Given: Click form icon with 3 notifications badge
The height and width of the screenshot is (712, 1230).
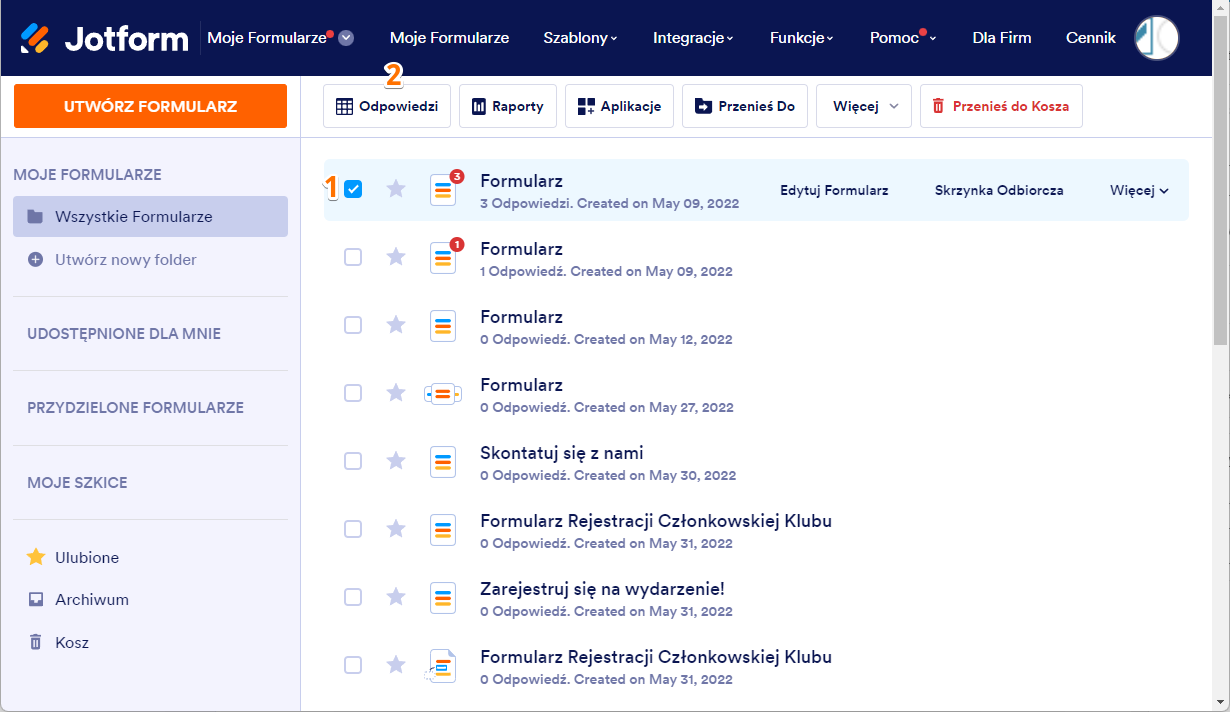Looking at the screenshot, I should point(443,189).
